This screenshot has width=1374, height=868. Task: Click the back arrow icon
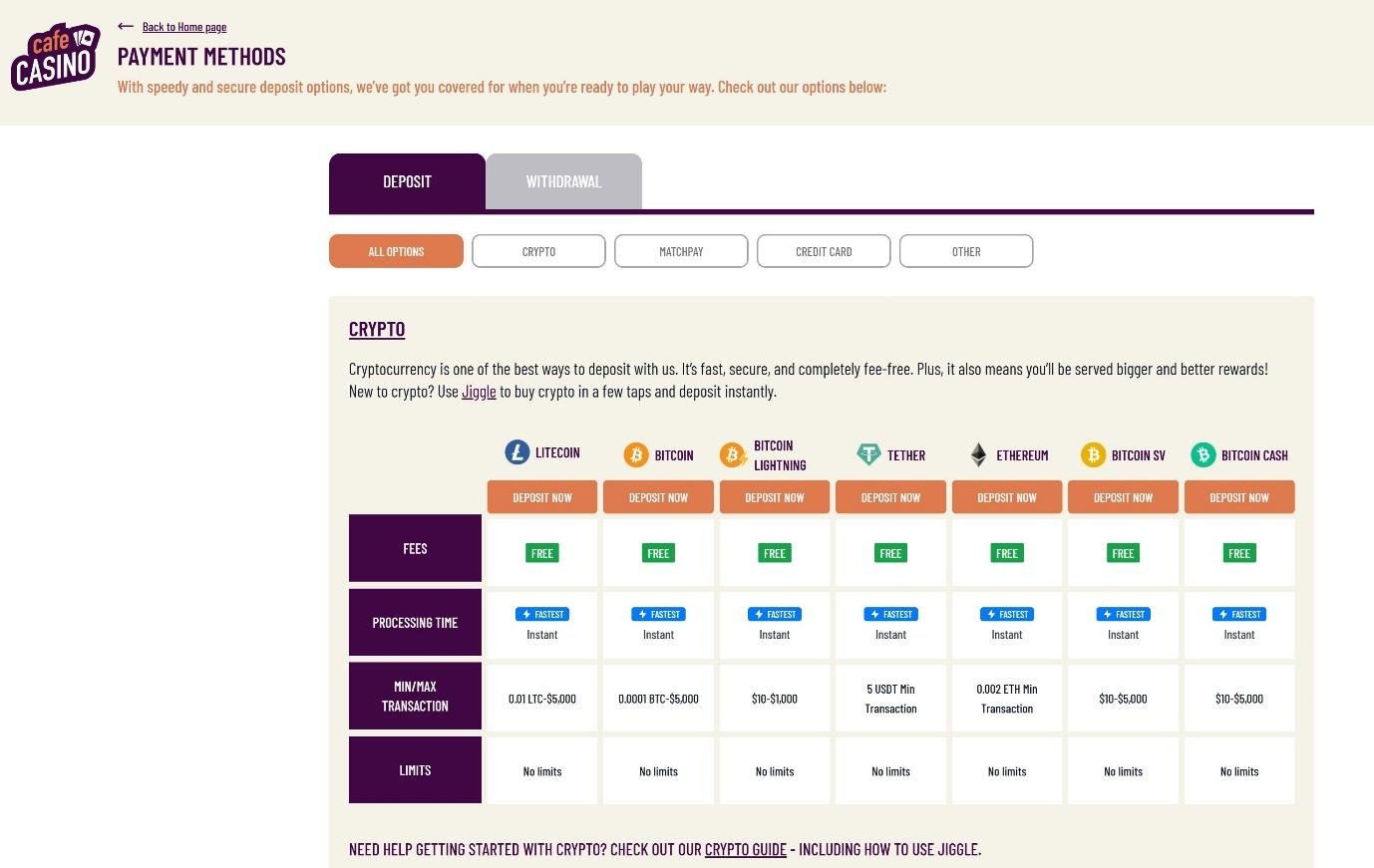pos(126,26)
